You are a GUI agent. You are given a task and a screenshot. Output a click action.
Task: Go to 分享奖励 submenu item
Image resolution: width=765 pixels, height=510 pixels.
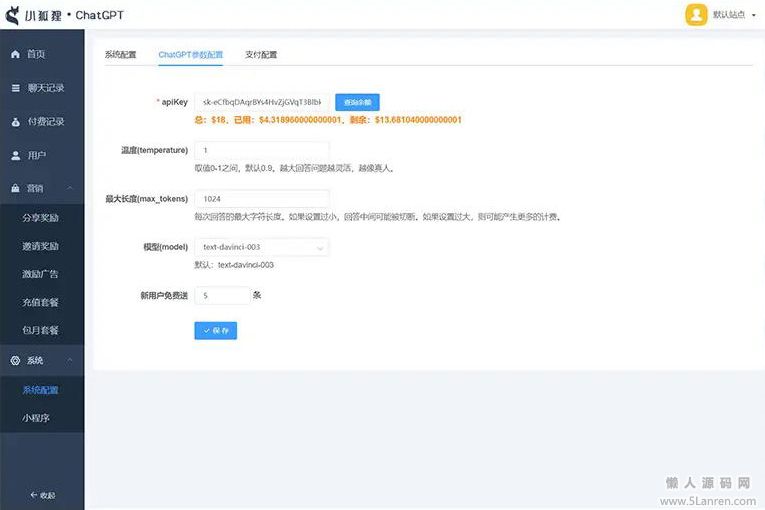click(42, 218)
